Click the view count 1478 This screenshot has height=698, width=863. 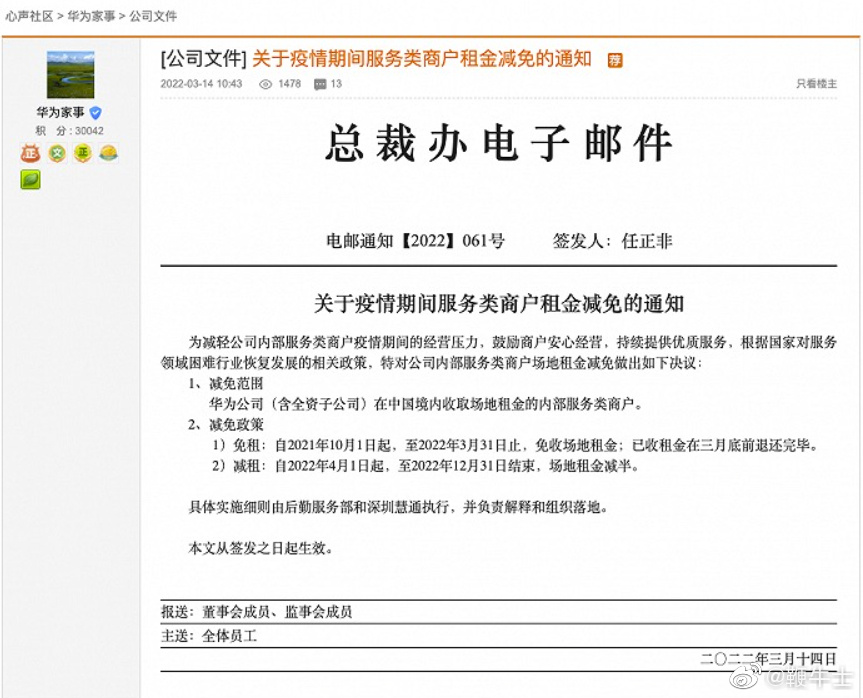[x=290, y=84]
